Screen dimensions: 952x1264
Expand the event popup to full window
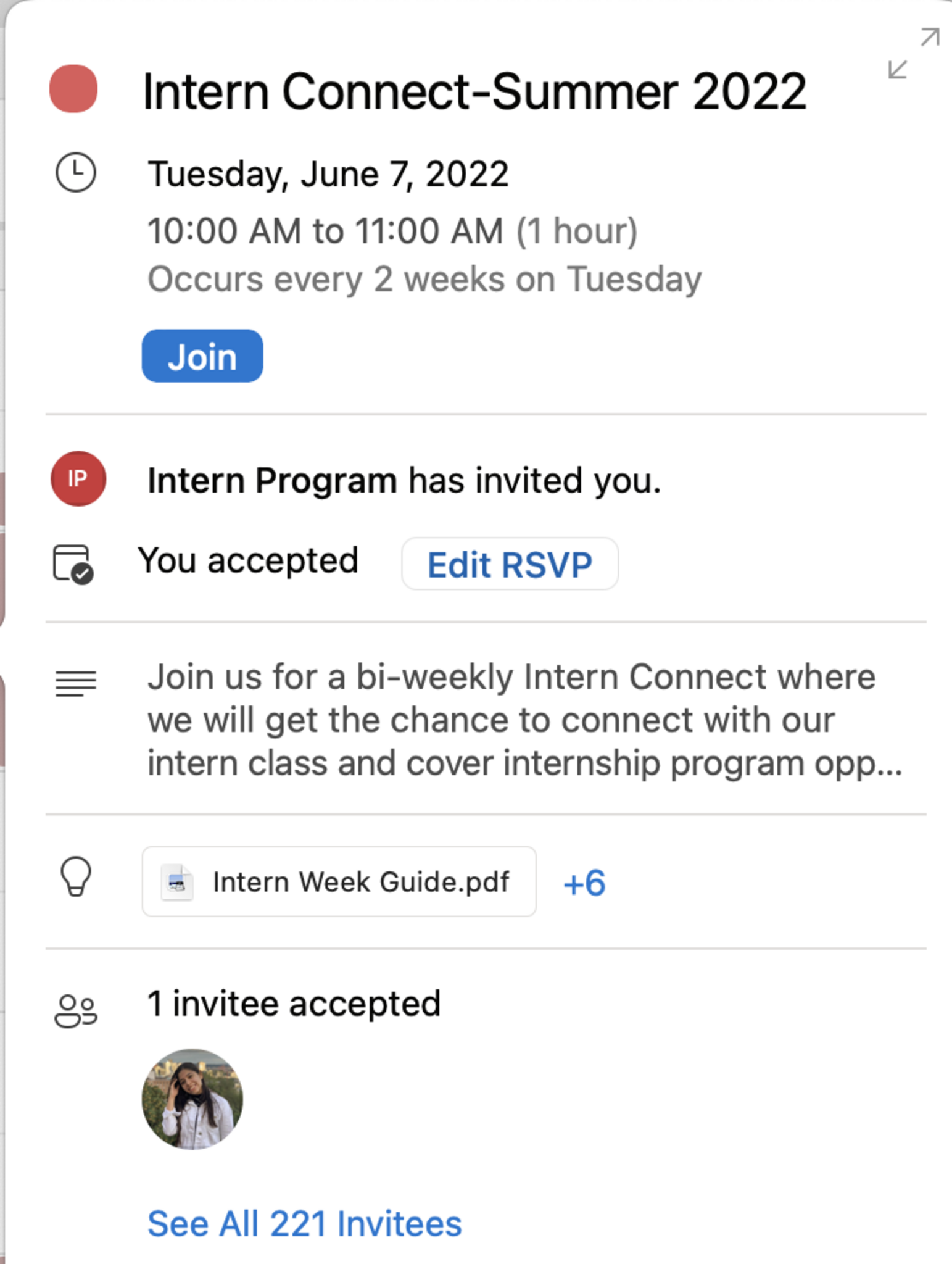tap(913, 54)
